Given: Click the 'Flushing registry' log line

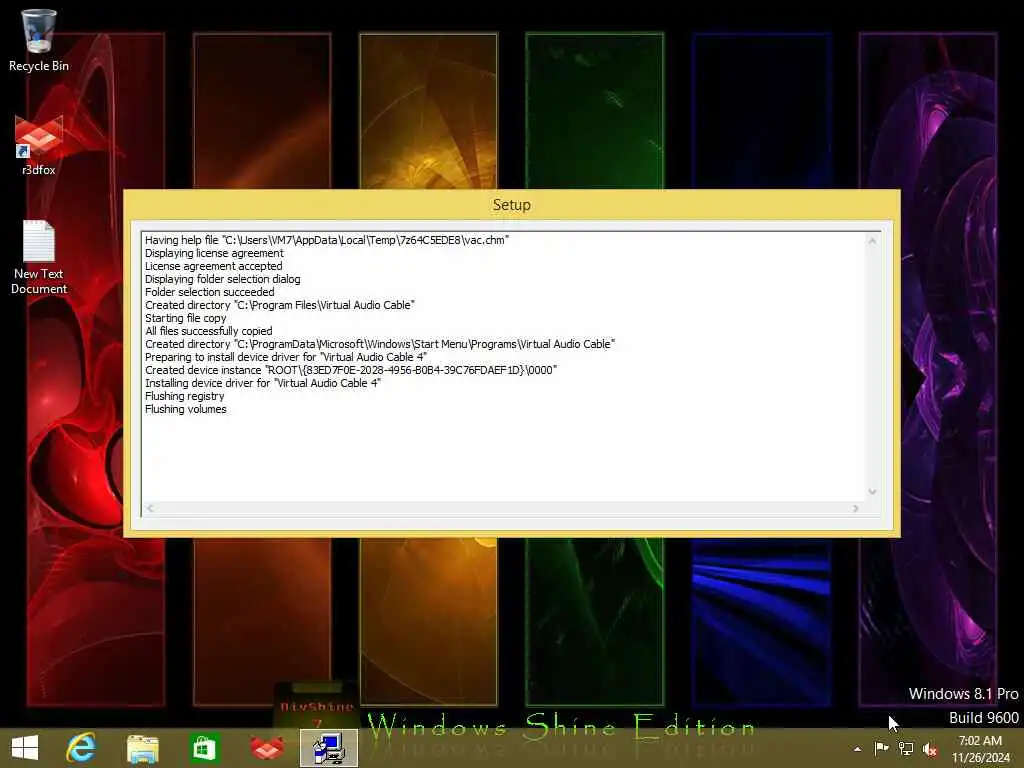Looking at the screenshot, I should click(184, 396).
